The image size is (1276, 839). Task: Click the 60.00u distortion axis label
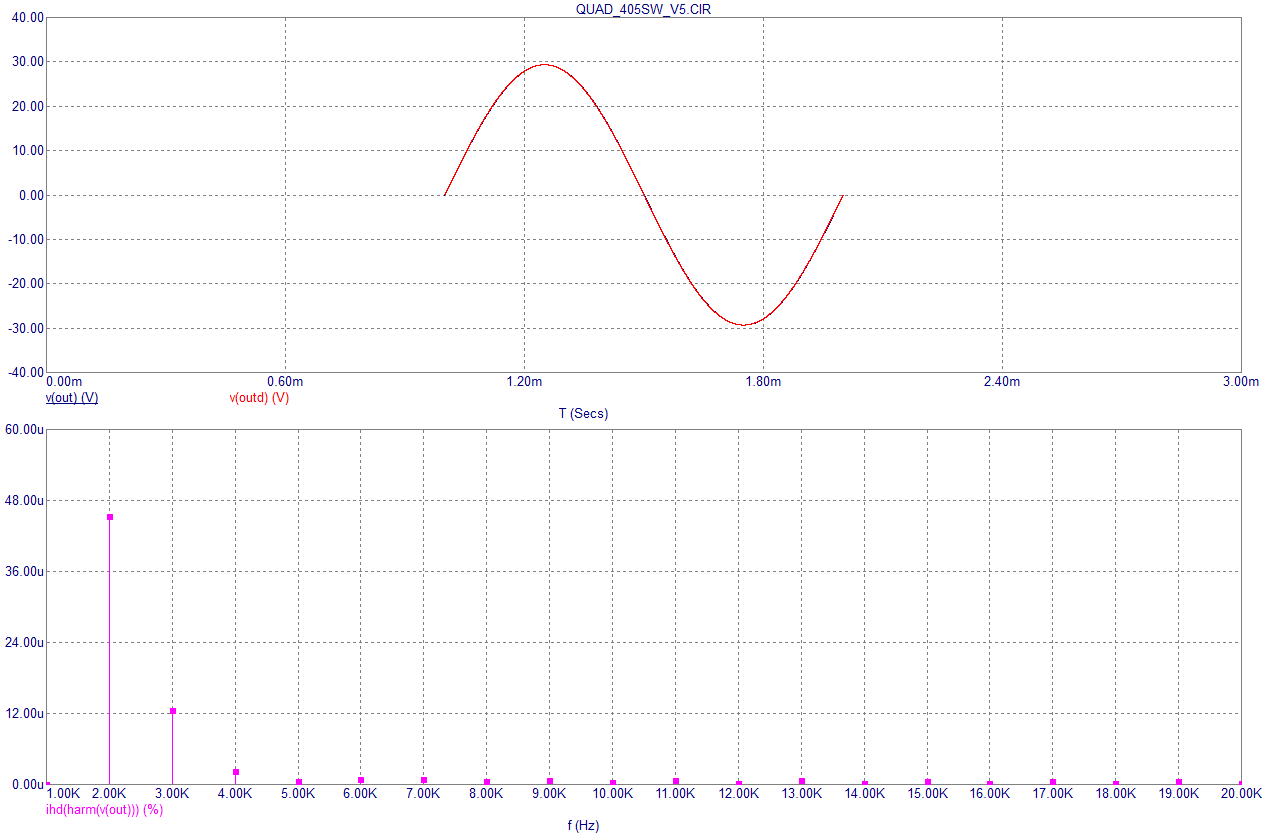point(25,429)
